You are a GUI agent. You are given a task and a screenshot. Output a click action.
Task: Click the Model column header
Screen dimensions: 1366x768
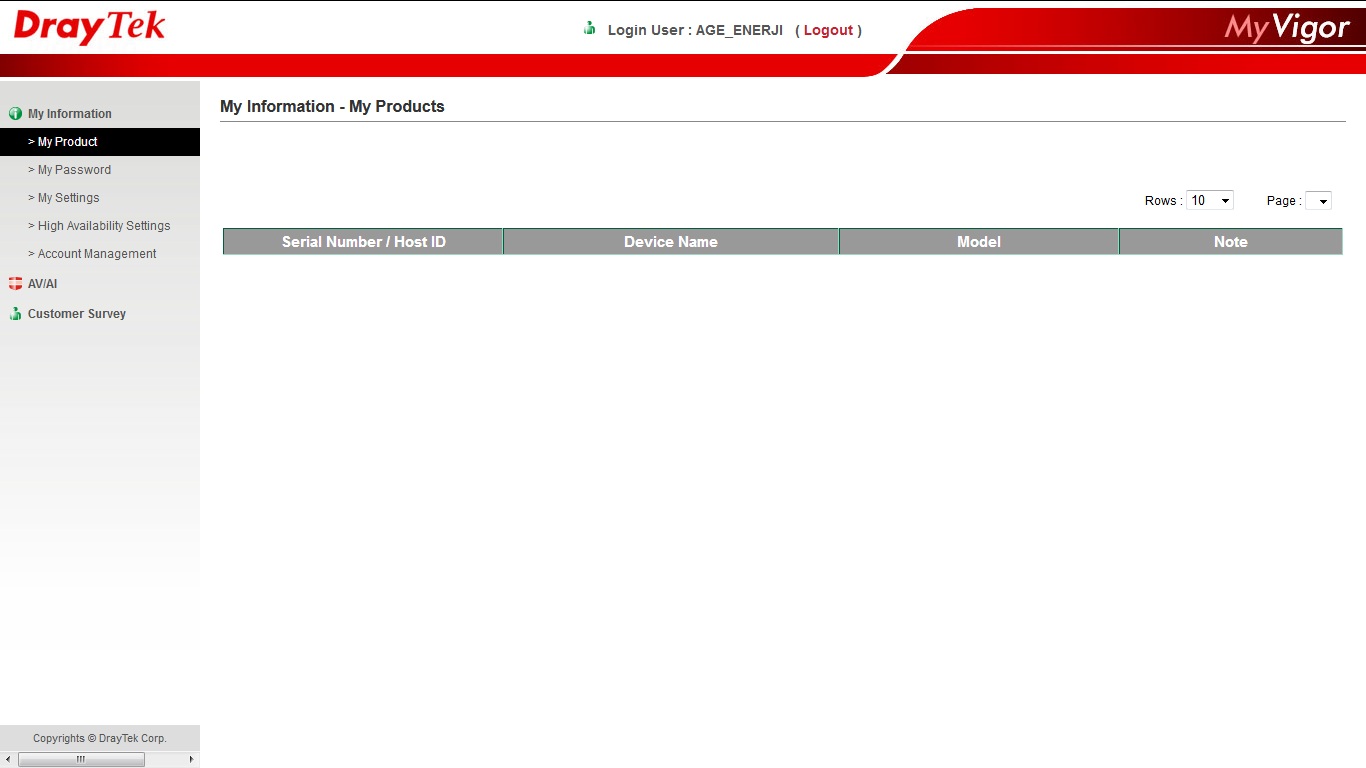coord(978,242)
